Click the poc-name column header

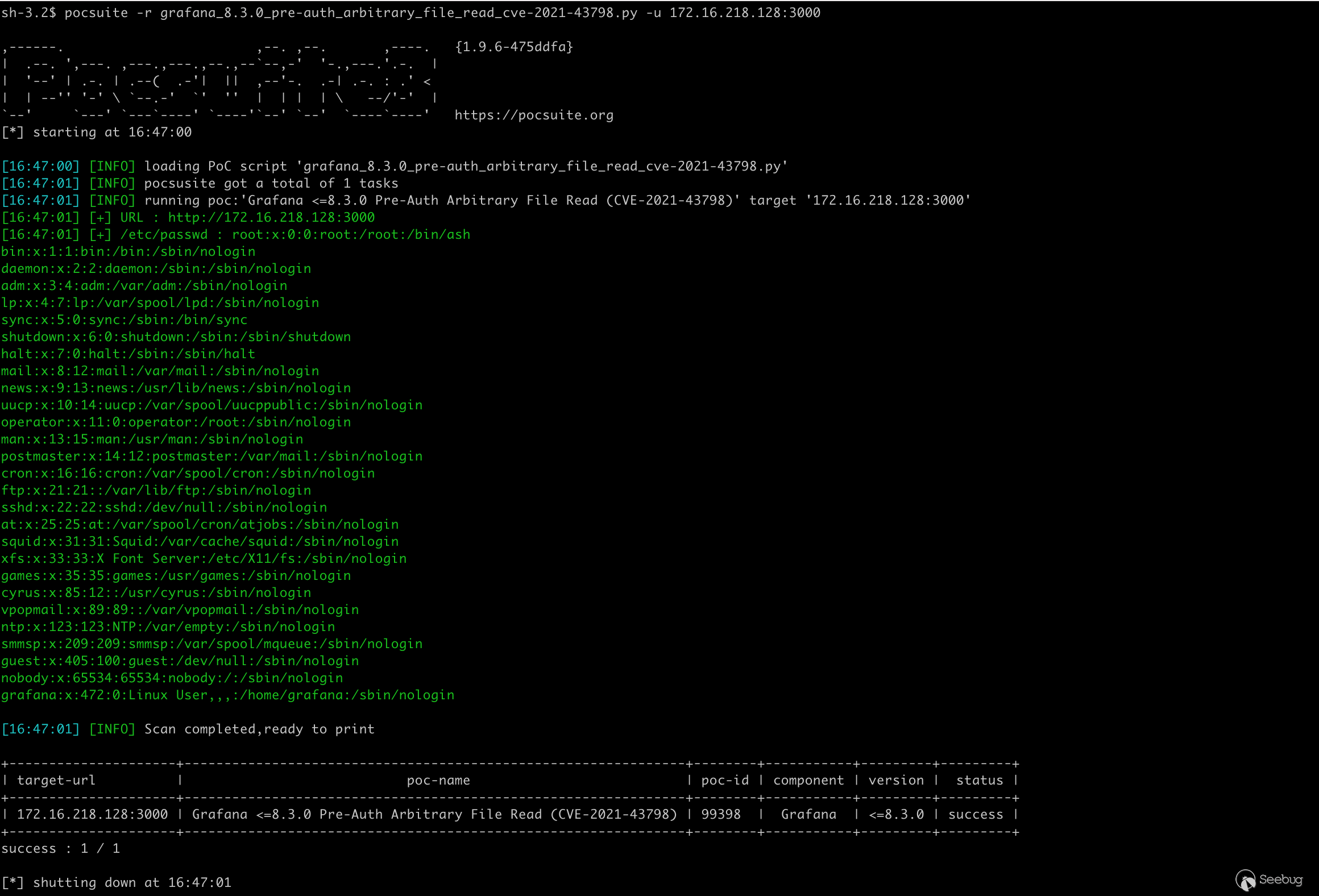point(438,781)
